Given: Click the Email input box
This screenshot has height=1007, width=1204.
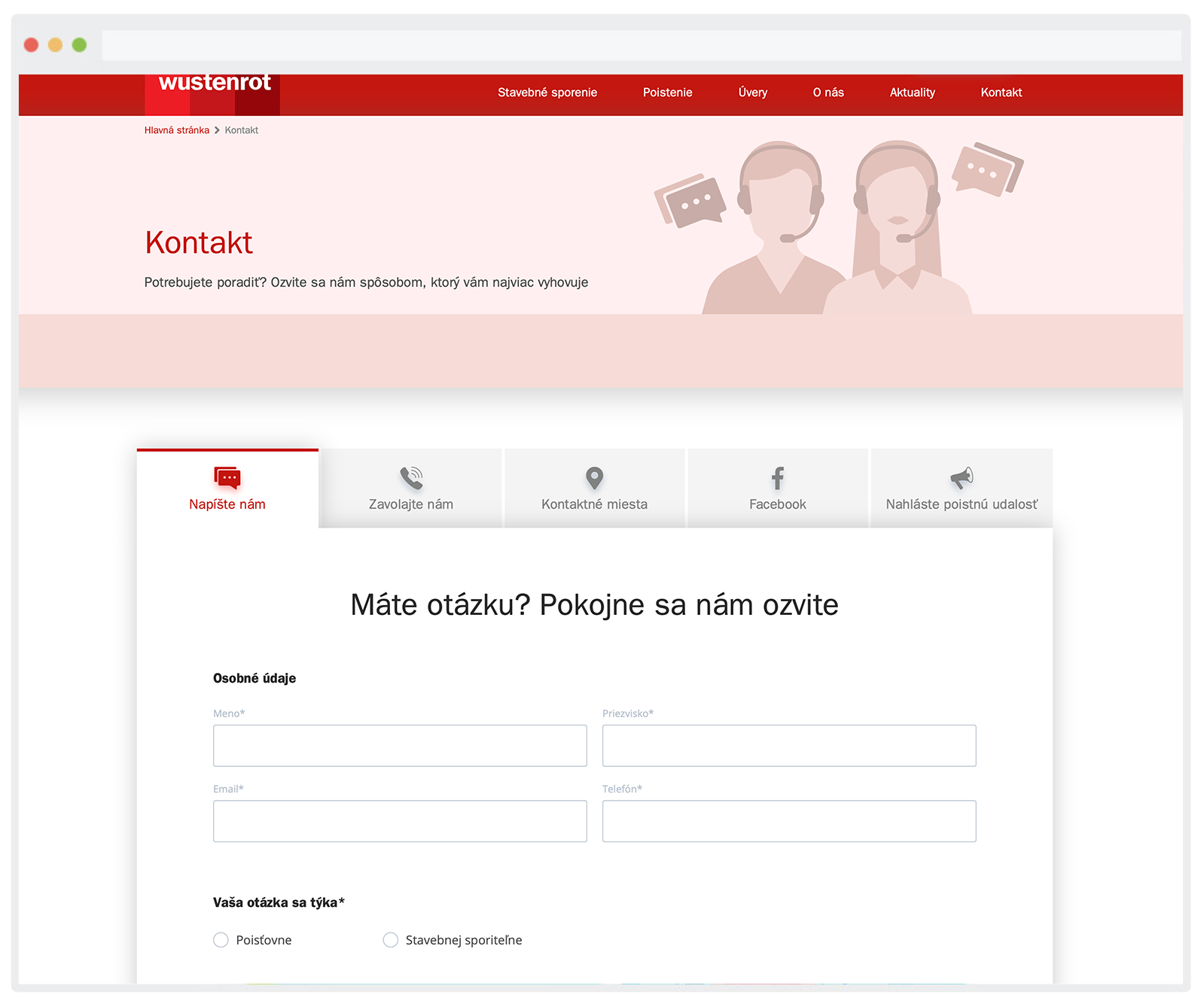Looking at the screenshot, I should click(400, 821).
